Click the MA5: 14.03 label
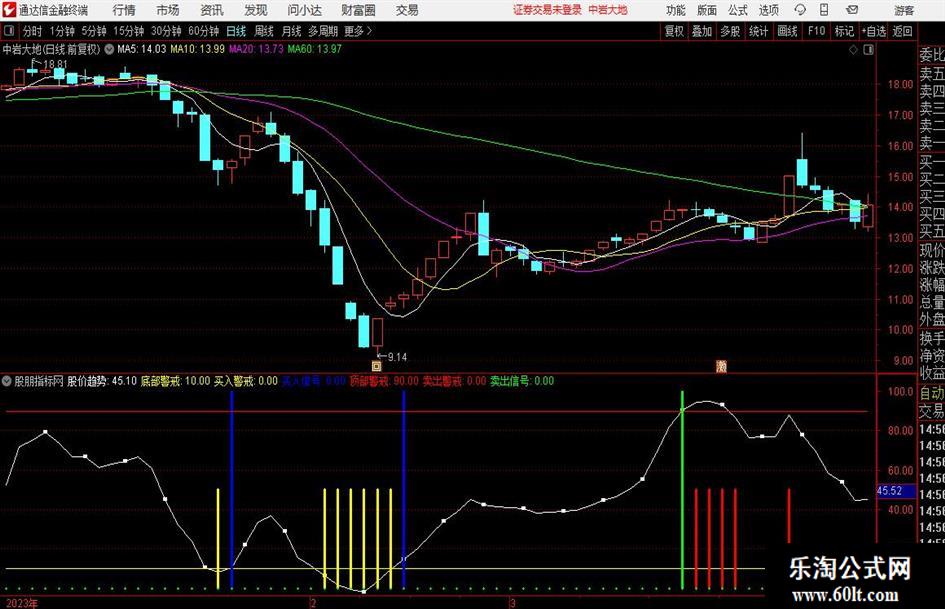Screen dimensions: 945x609 click(142, 49)
